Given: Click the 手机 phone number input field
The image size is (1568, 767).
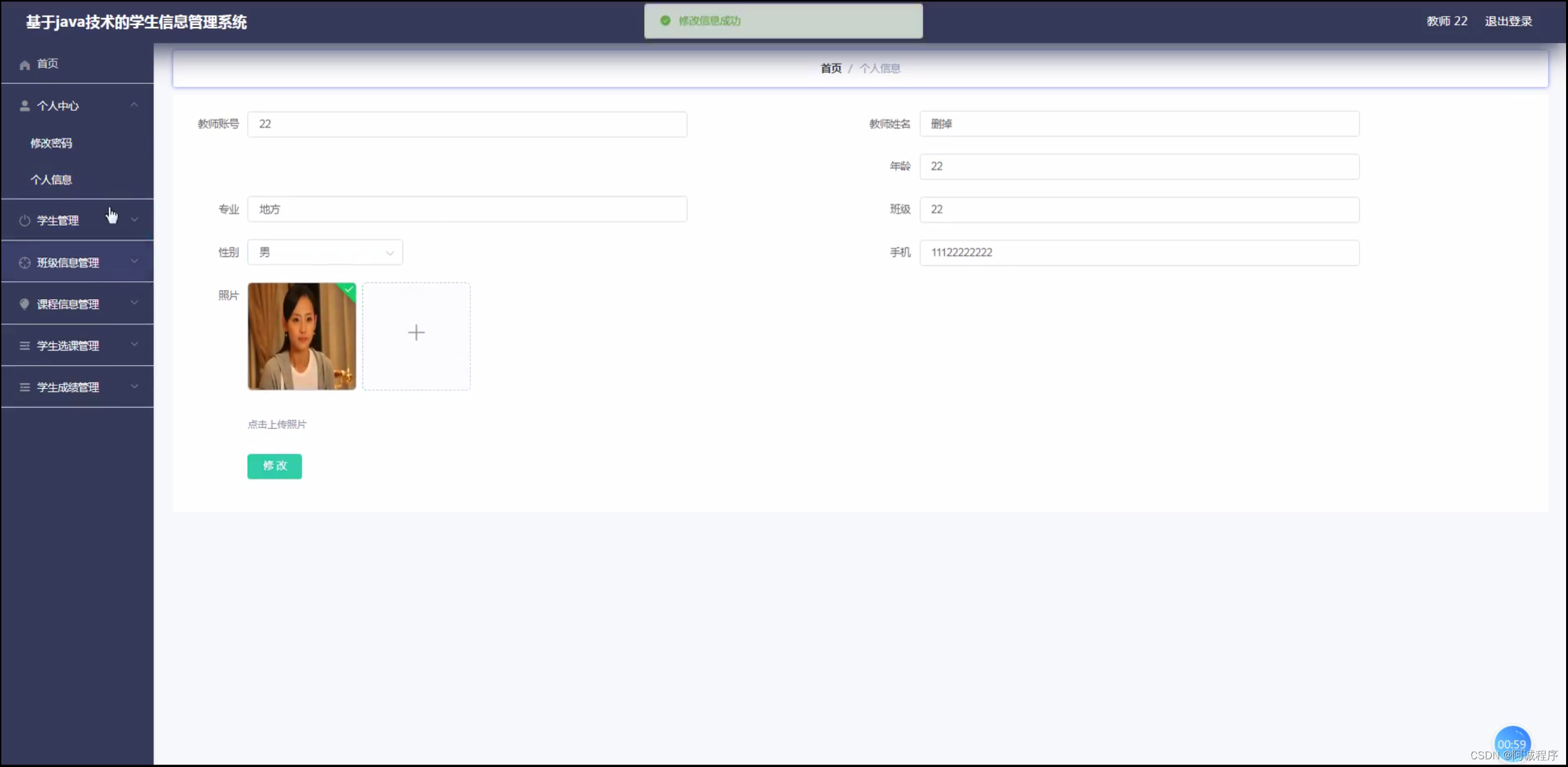Looking at the screenshot, I should pyautogui.click(x=1139, y=252).
